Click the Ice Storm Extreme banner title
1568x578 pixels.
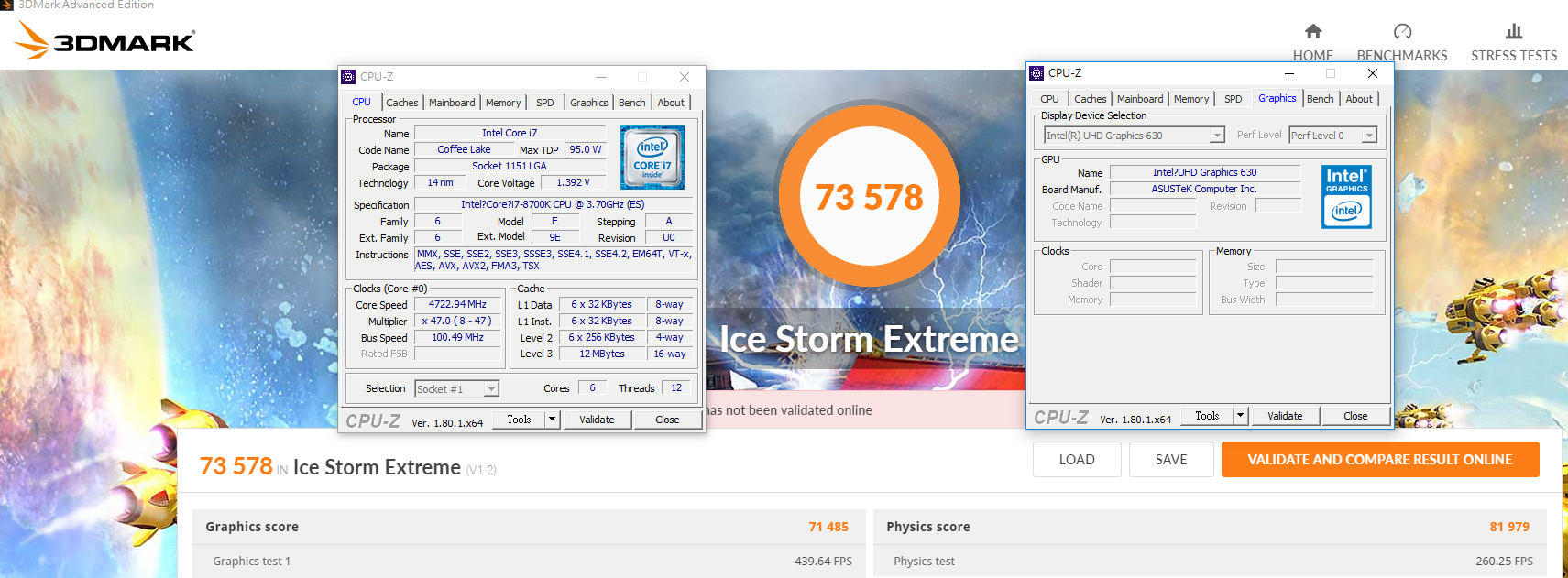(869, 340)
